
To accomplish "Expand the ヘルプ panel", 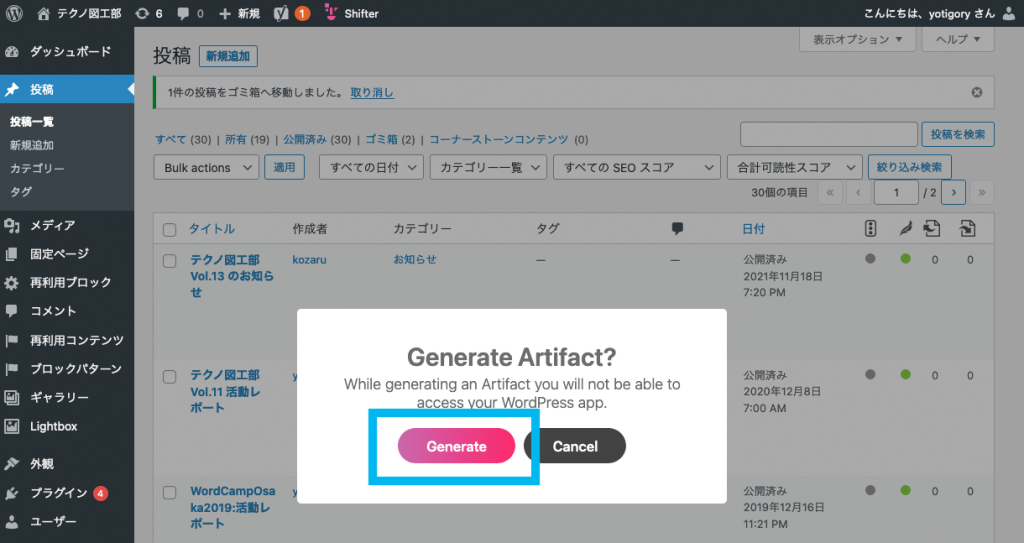I will coord(958,39).
